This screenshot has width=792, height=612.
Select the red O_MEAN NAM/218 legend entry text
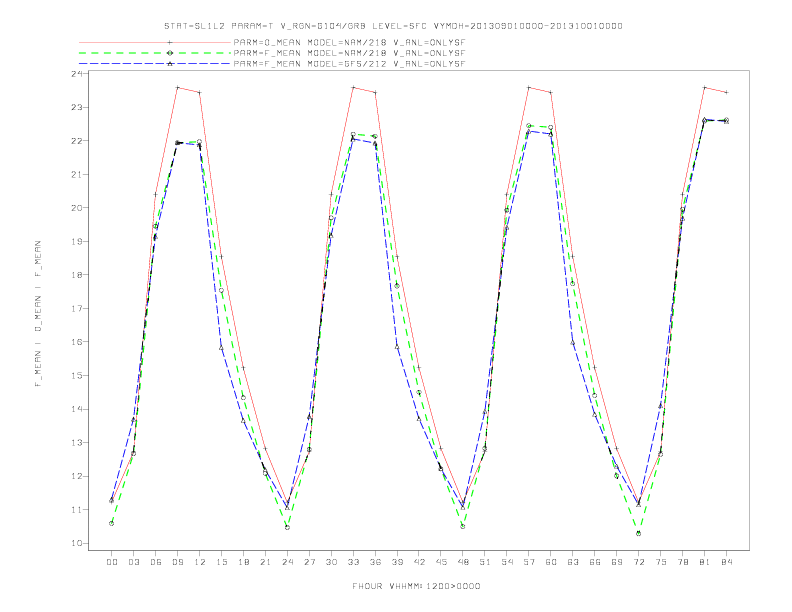coord(349,43)
